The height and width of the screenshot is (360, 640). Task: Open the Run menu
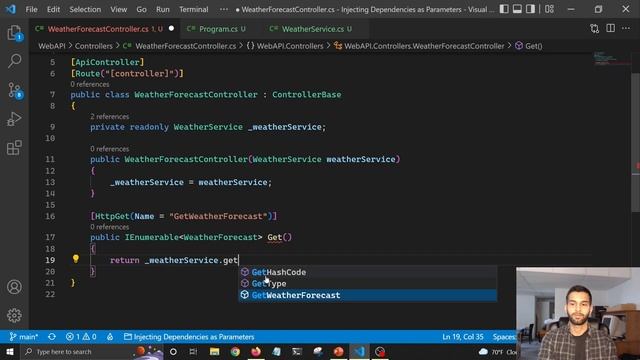162,9
